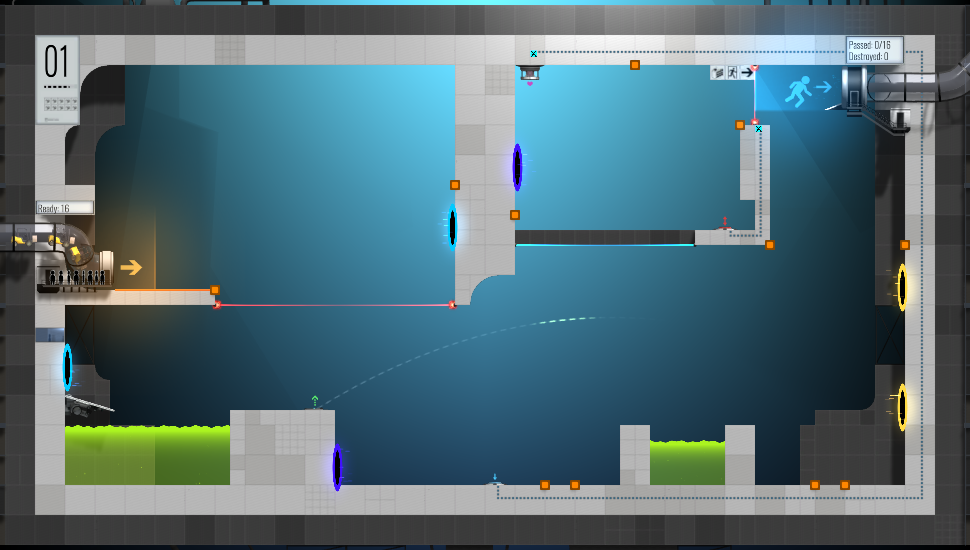Click the left green acid pool
Screen dimensions: 970x550
tap(147, 455)
